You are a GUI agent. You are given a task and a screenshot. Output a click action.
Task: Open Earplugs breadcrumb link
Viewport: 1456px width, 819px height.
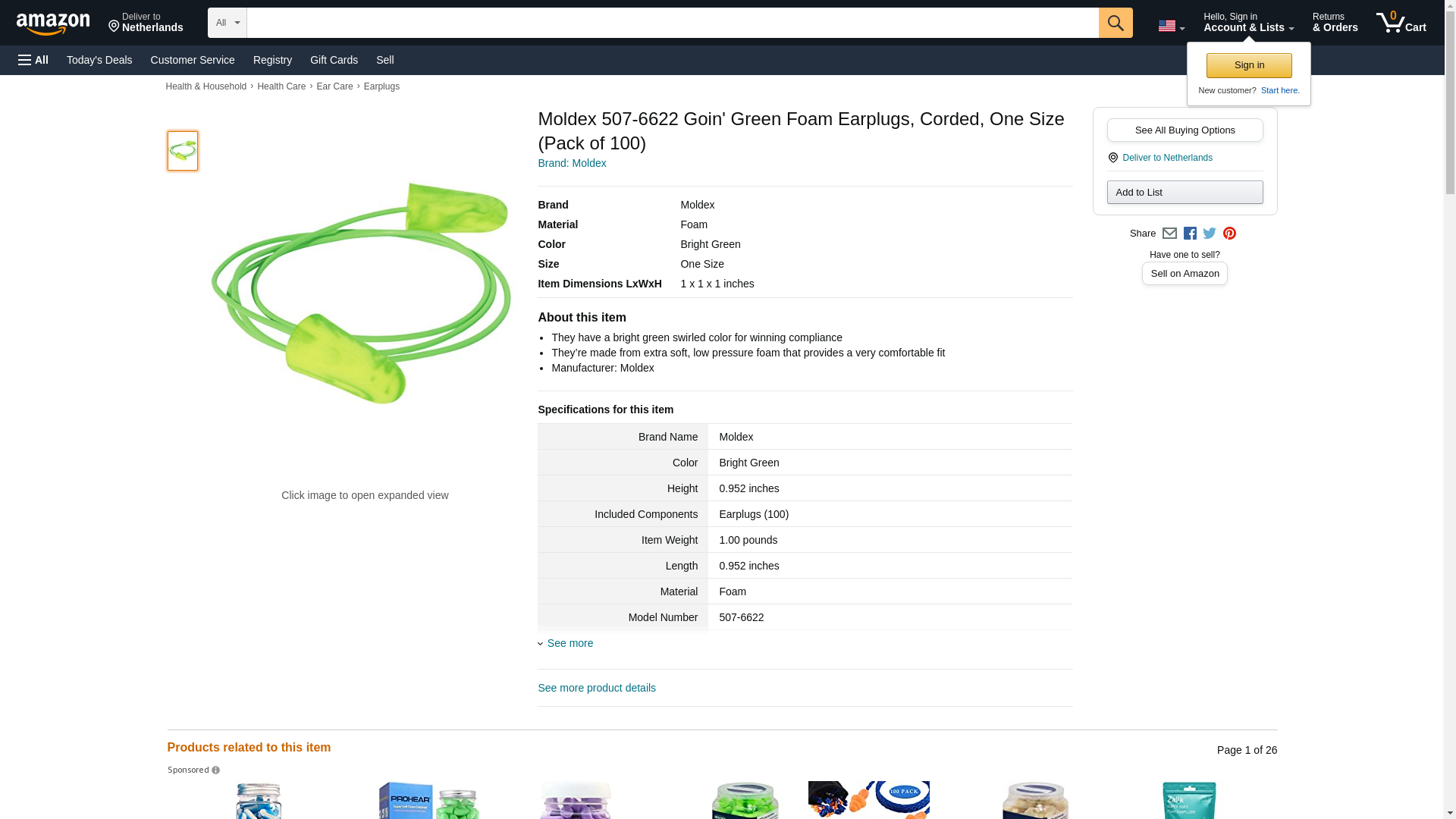tap(381, 86)
